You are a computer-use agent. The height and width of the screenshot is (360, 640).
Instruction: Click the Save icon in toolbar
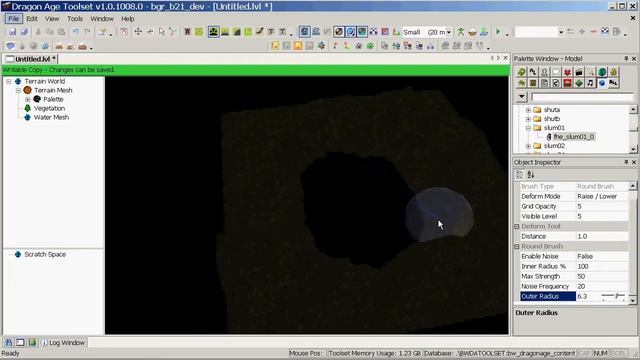click(x=13, y=32)
